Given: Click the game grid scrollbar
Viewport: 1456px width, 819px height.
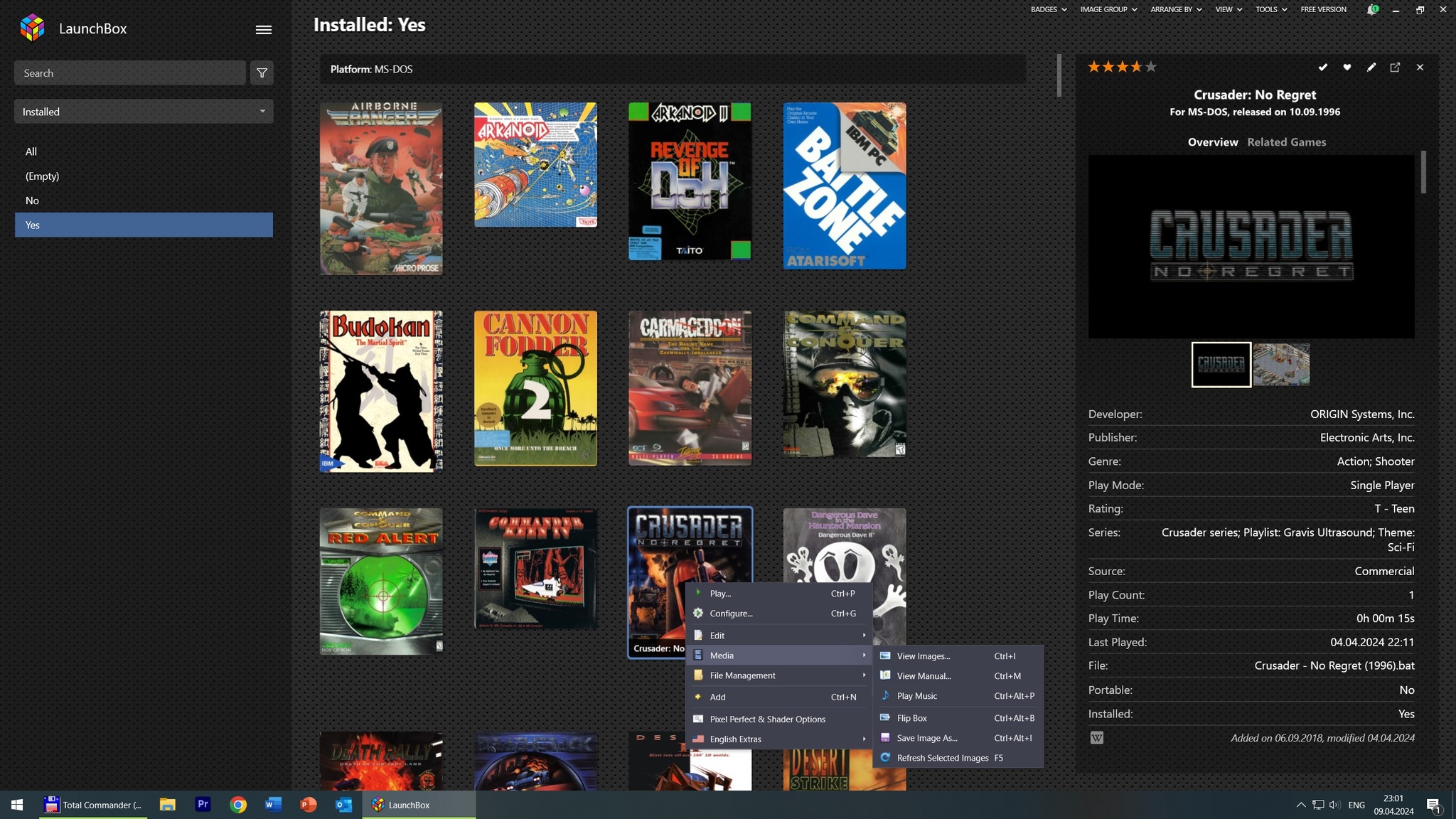Looking at the screenshot, I should 1059,75.
